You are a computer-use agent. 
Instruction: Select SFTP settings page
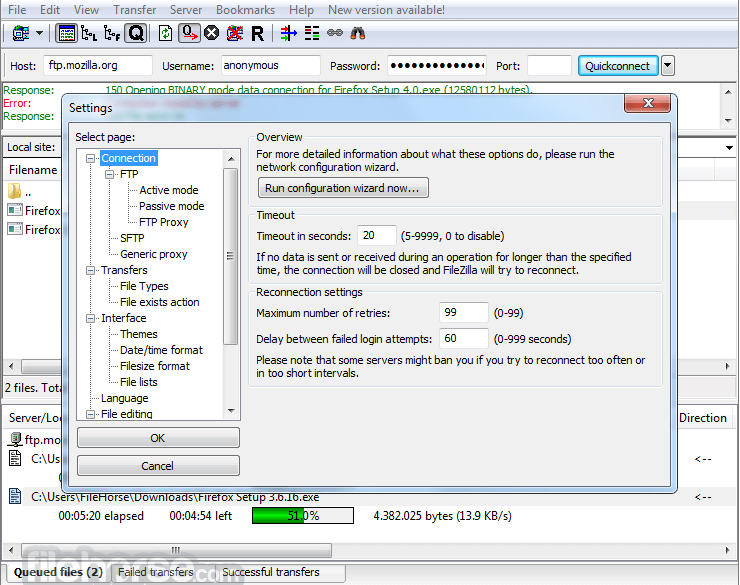(x=132, y=238)
